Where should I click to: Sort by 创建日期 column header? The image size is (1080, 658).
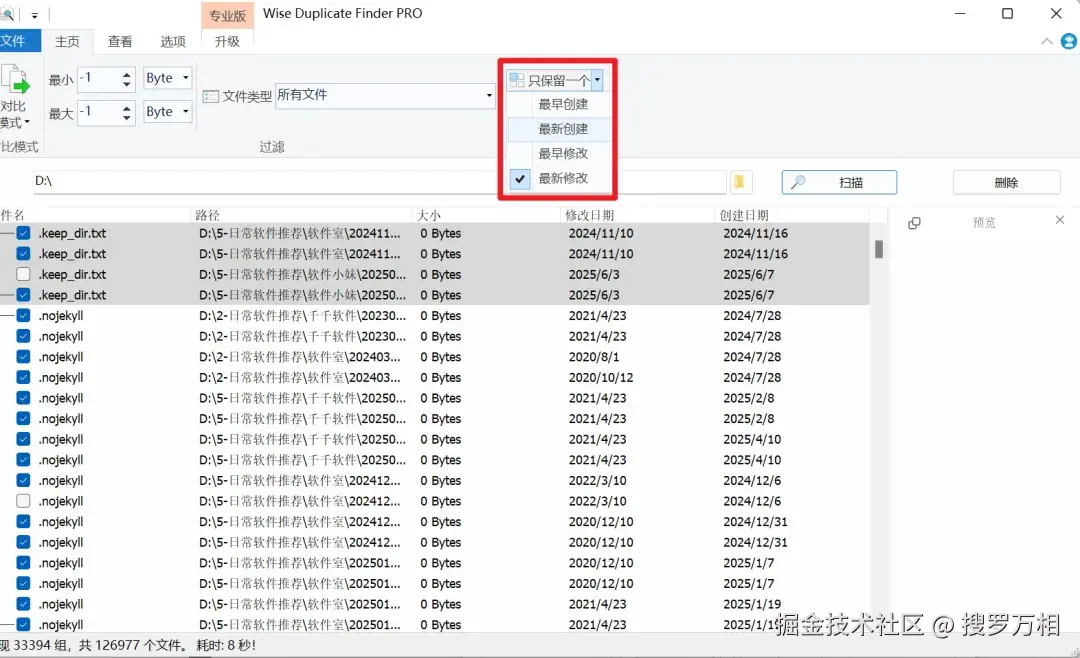tap(792, 215)
